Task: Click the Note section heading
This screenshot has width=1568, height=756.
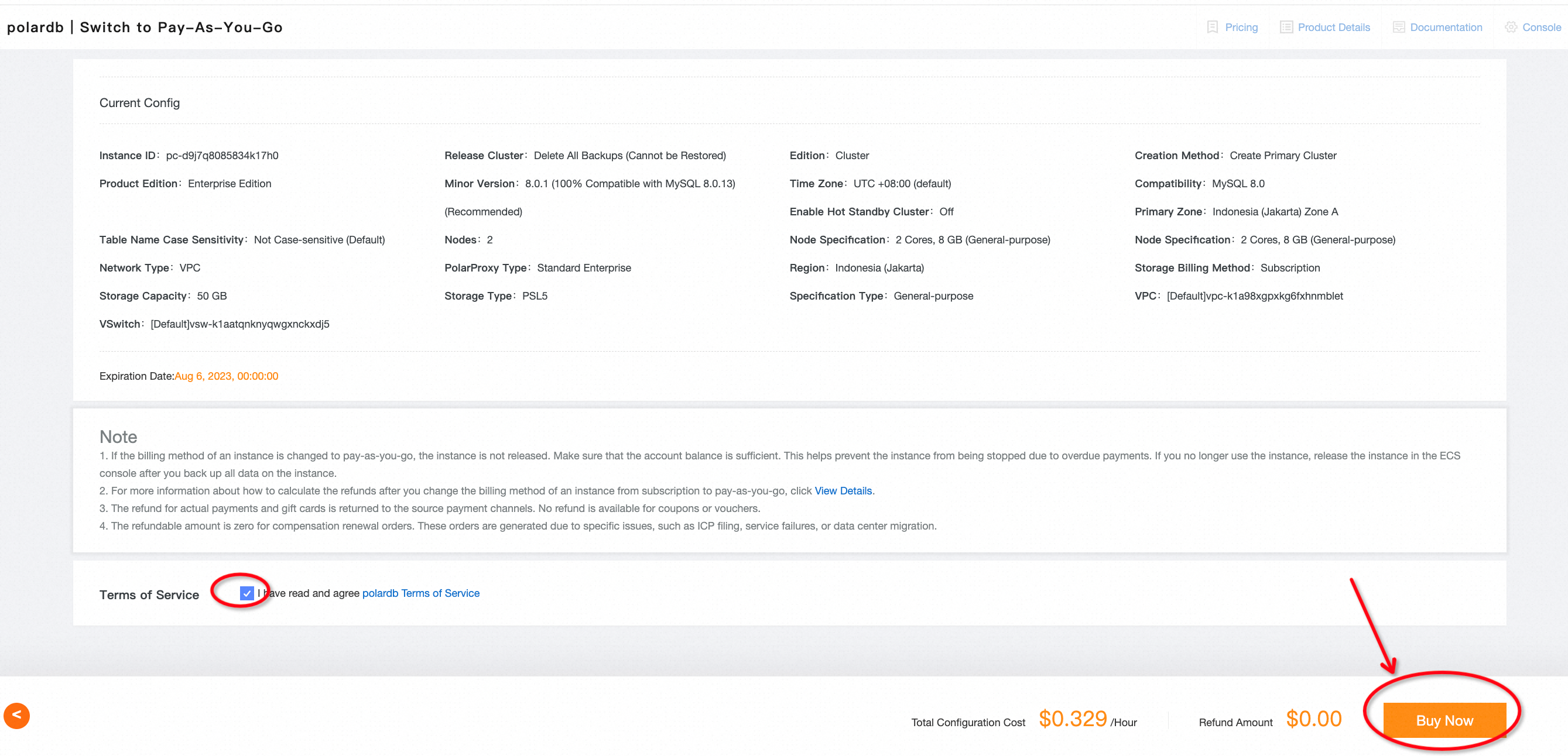Action: [118, 437]
